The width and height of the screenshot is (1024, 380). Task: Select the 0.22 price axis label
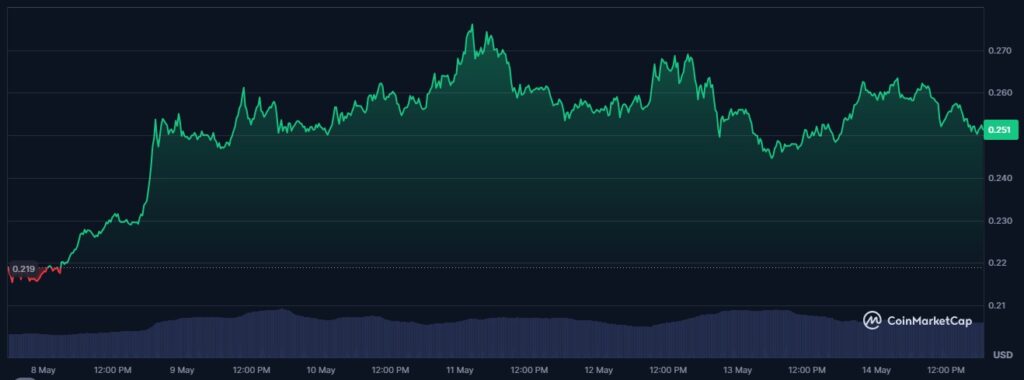997,263
